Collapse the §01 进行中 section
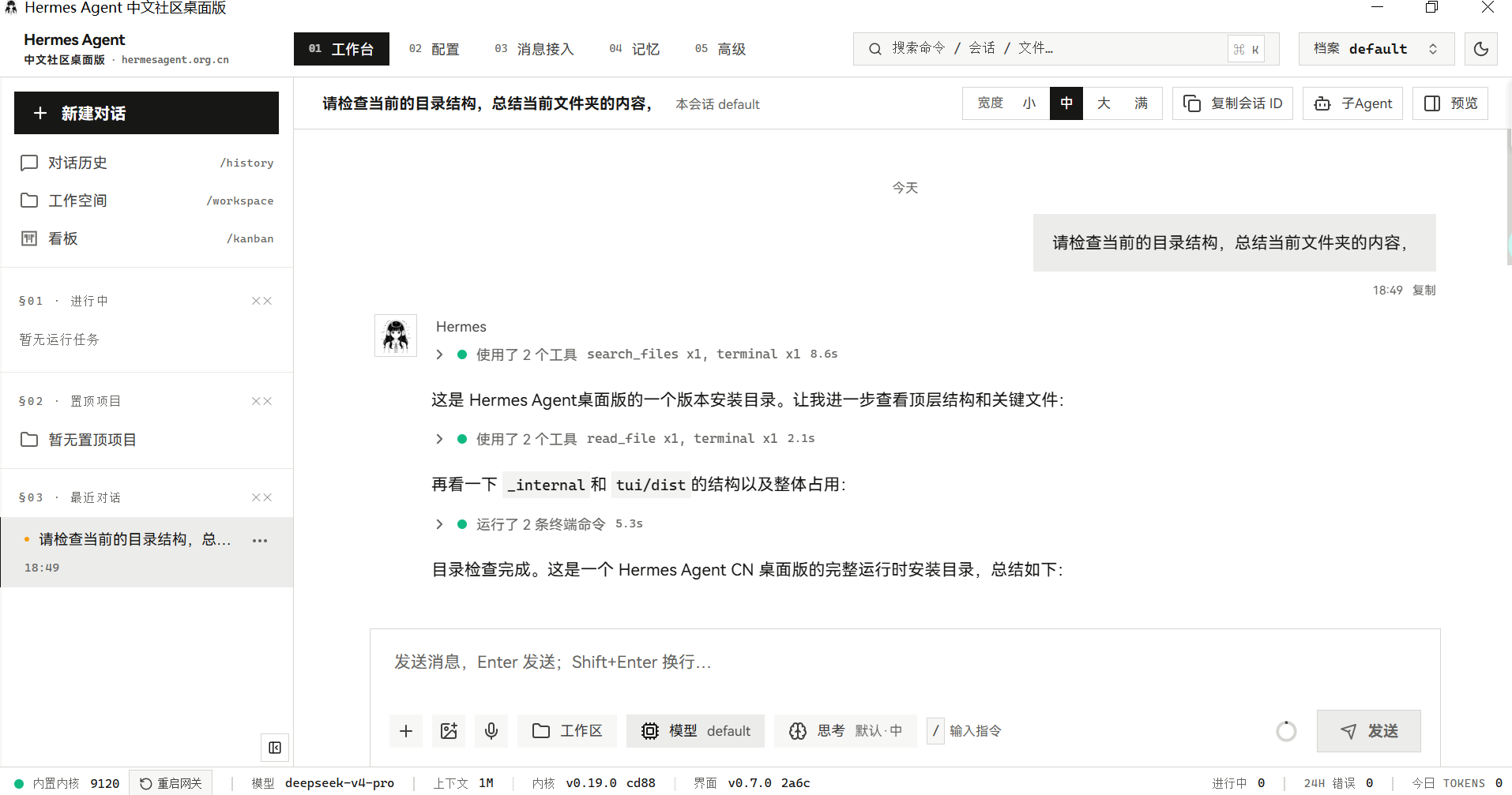This screenshot has height=795, width=1512. point(261,301)
